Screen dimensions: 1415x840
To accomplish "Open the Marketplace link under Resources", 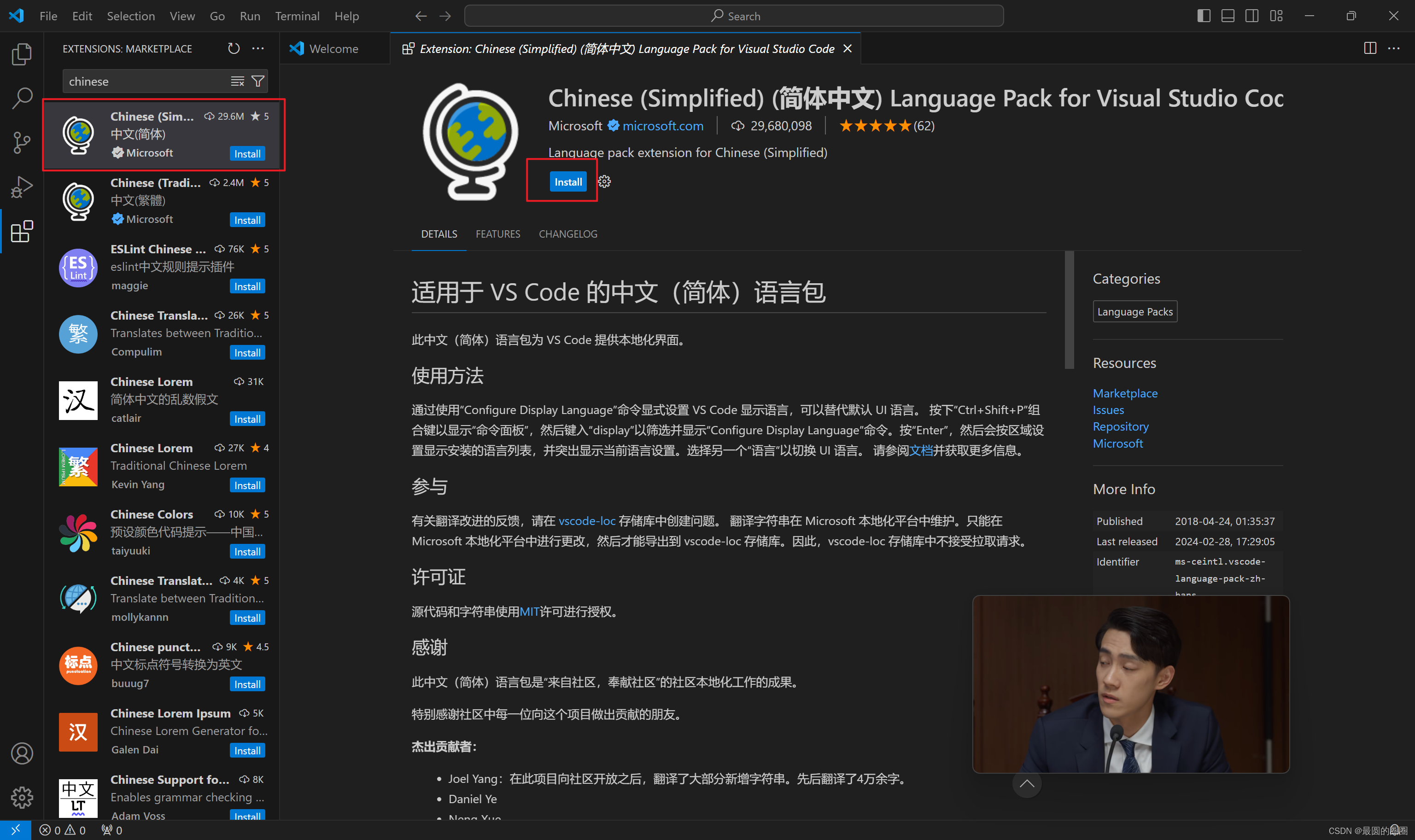I will (1125, 393).
